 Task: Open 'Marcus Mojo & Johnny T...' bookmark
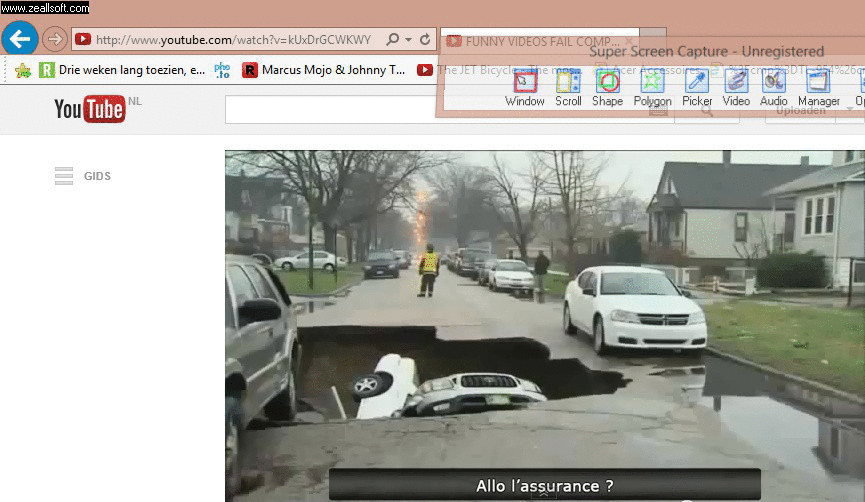[x=324, y=70]
